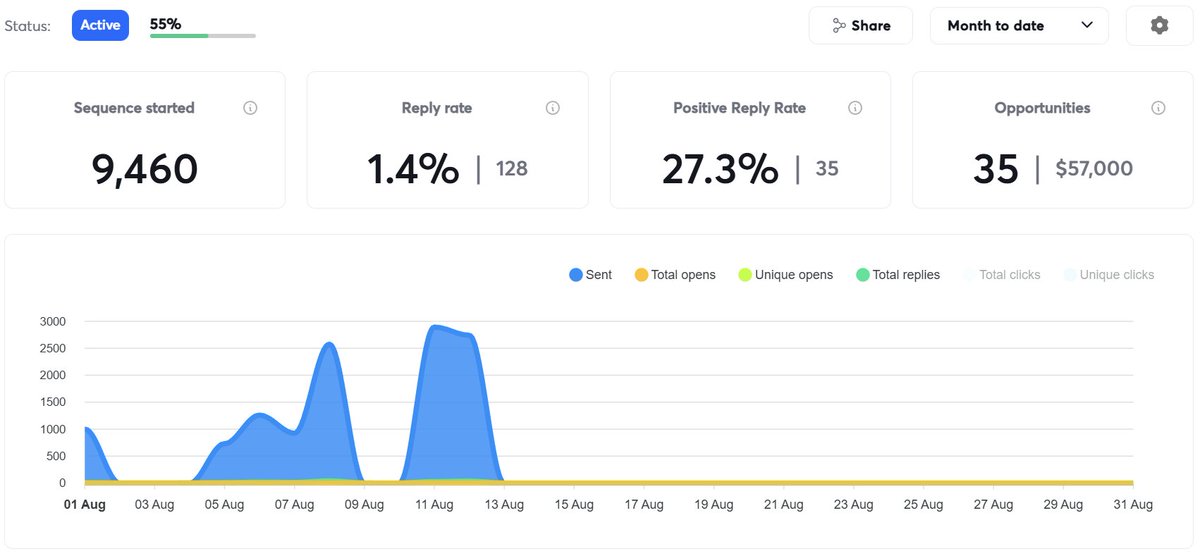Open the Month to date dropdown
Viewport: 1200px width, 556px height.
click(x=1019, y=26)
